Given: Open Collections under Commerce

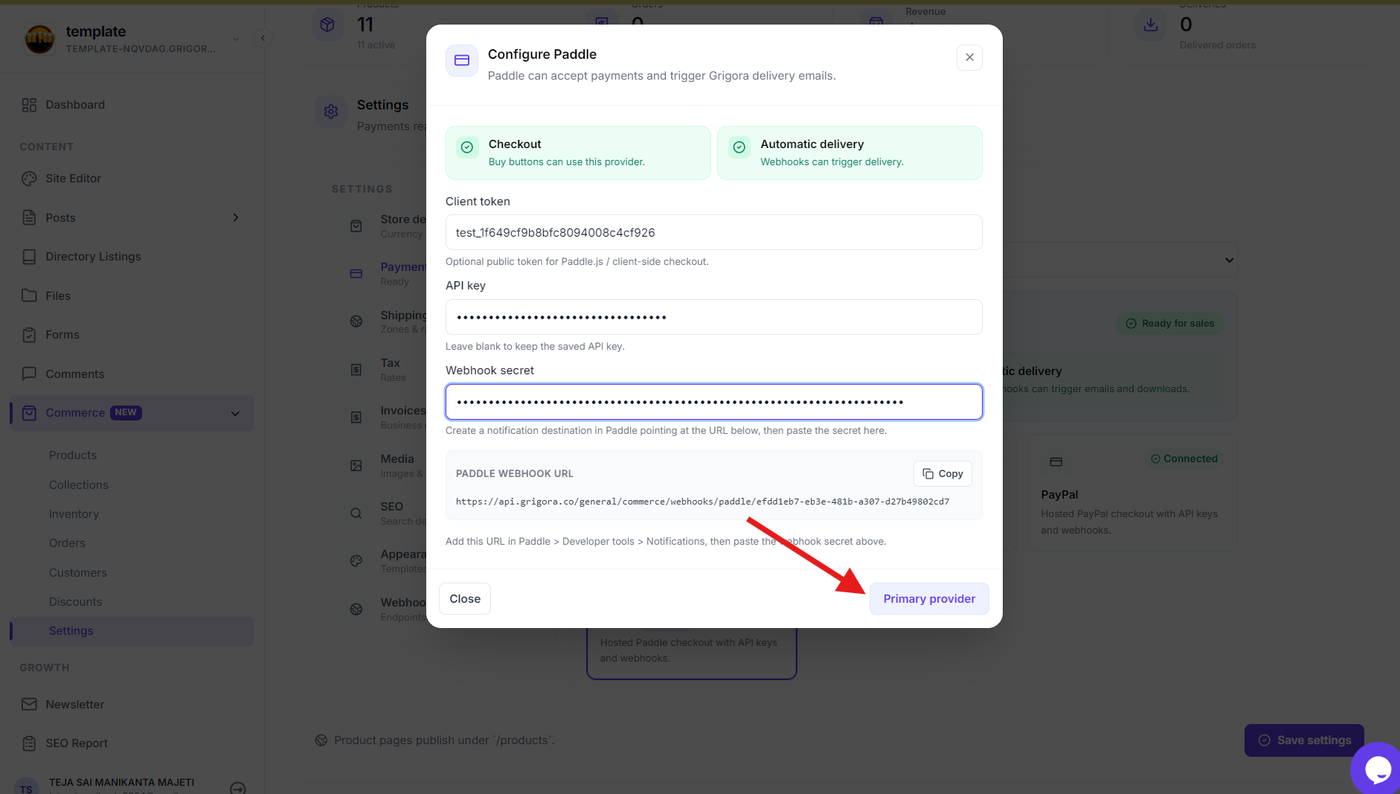Looking at the screenshot, I should click(x=79, y=485).
